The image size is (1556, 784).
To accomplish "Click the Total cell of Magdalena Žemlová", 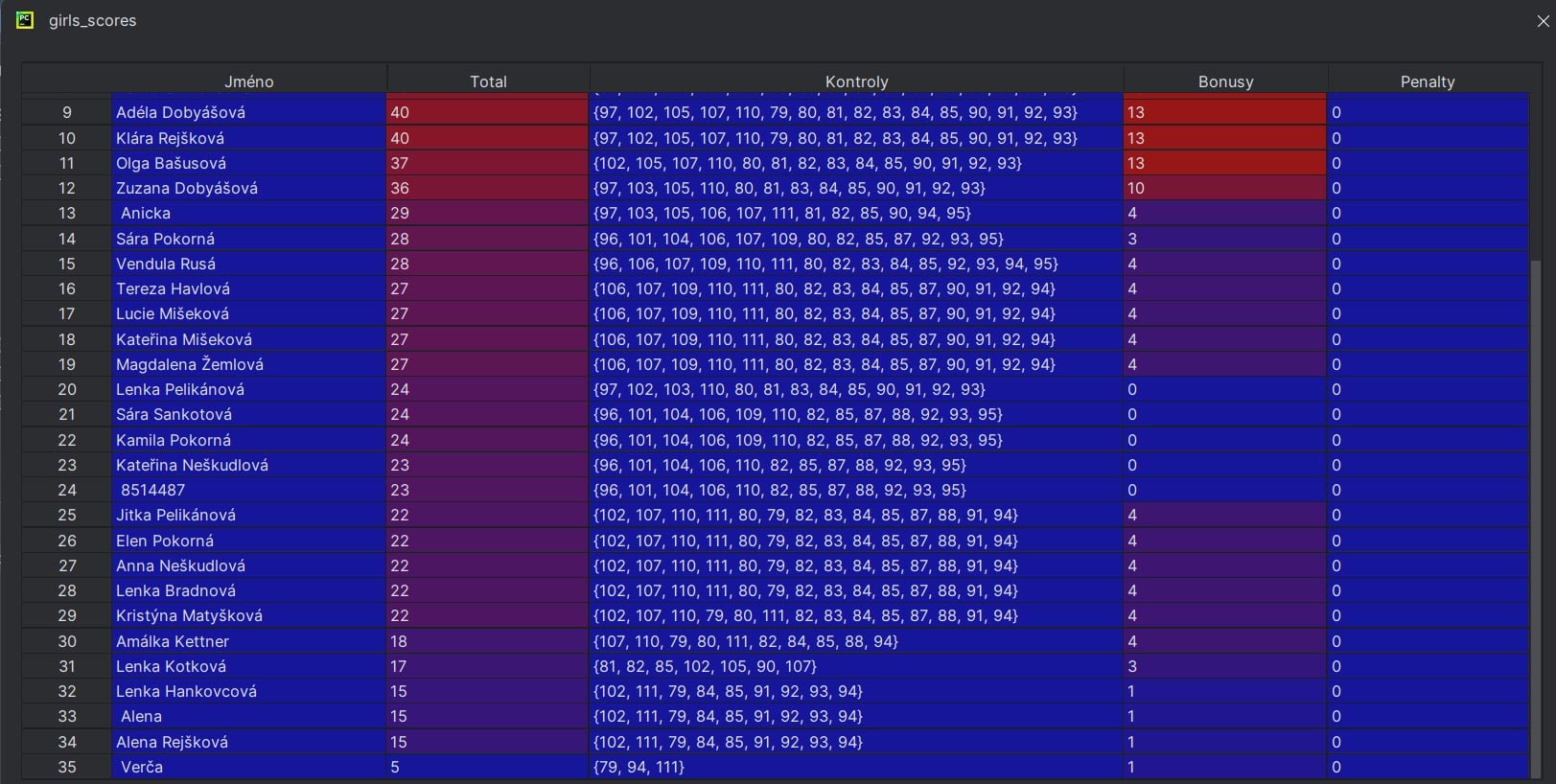I will pyautogui.click(x=488, y=364).
